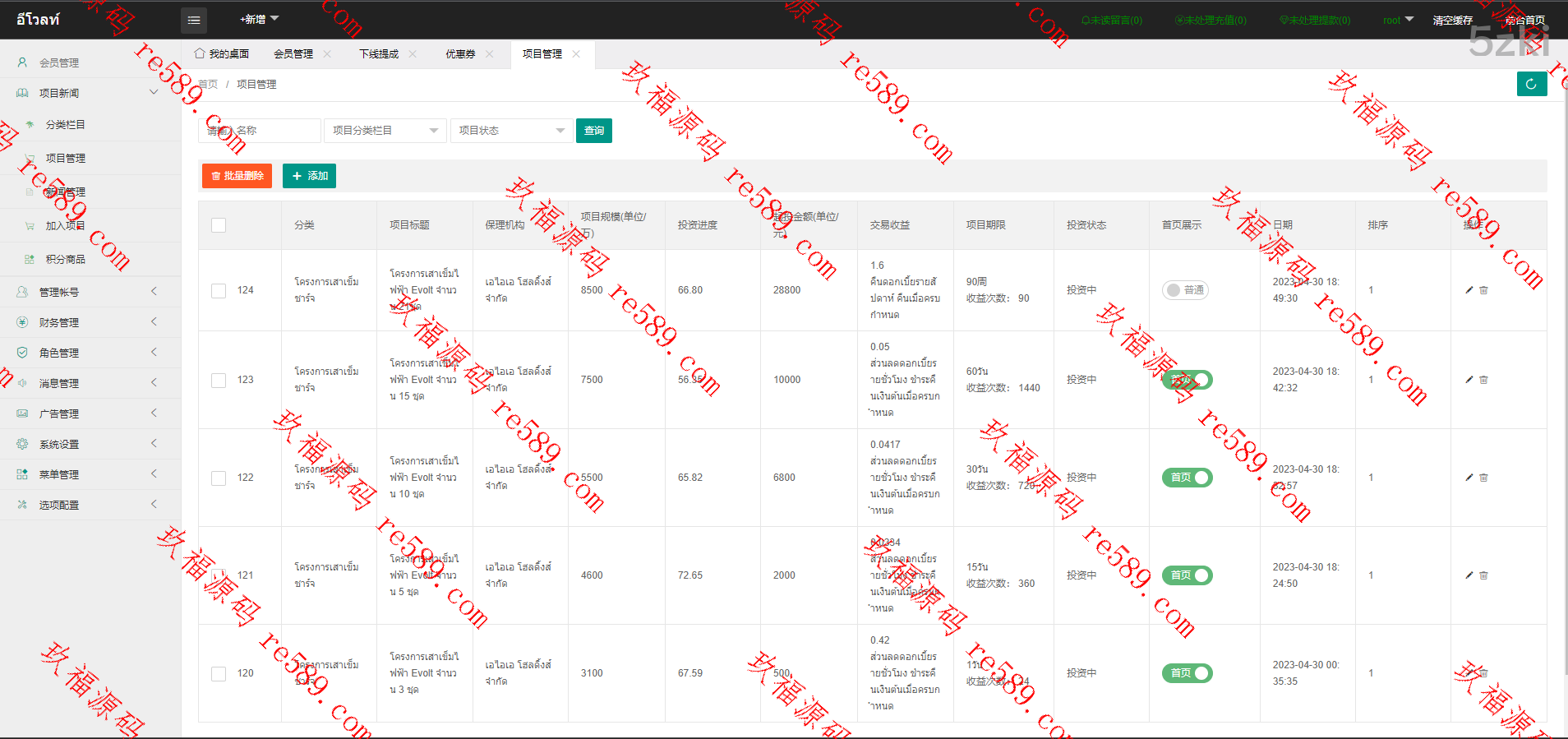The height and width of the screenshot is (739, 1568).
Task: Check the select-all header checkbox
Action: [219, 225]
